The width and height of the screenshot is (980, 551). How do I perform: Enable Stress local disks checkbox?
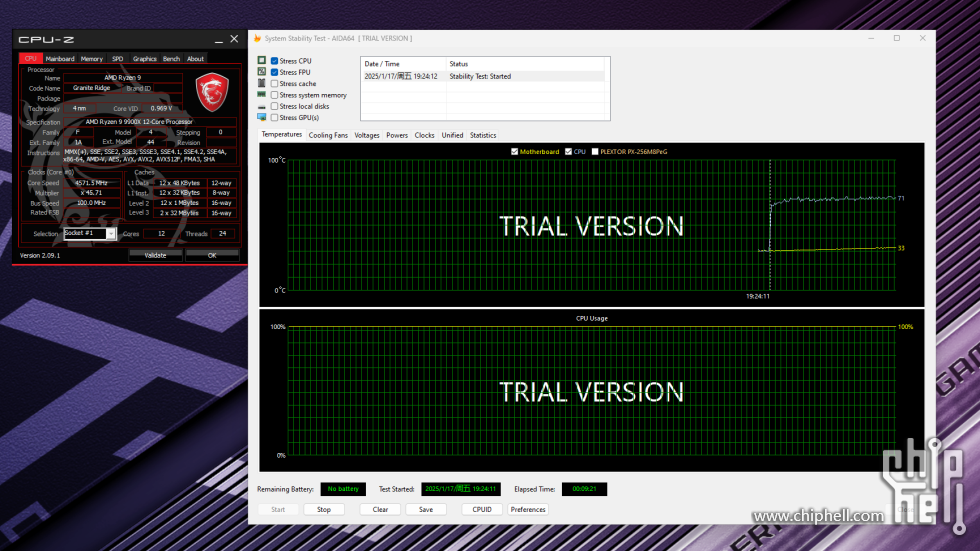(x=274, y=106)
